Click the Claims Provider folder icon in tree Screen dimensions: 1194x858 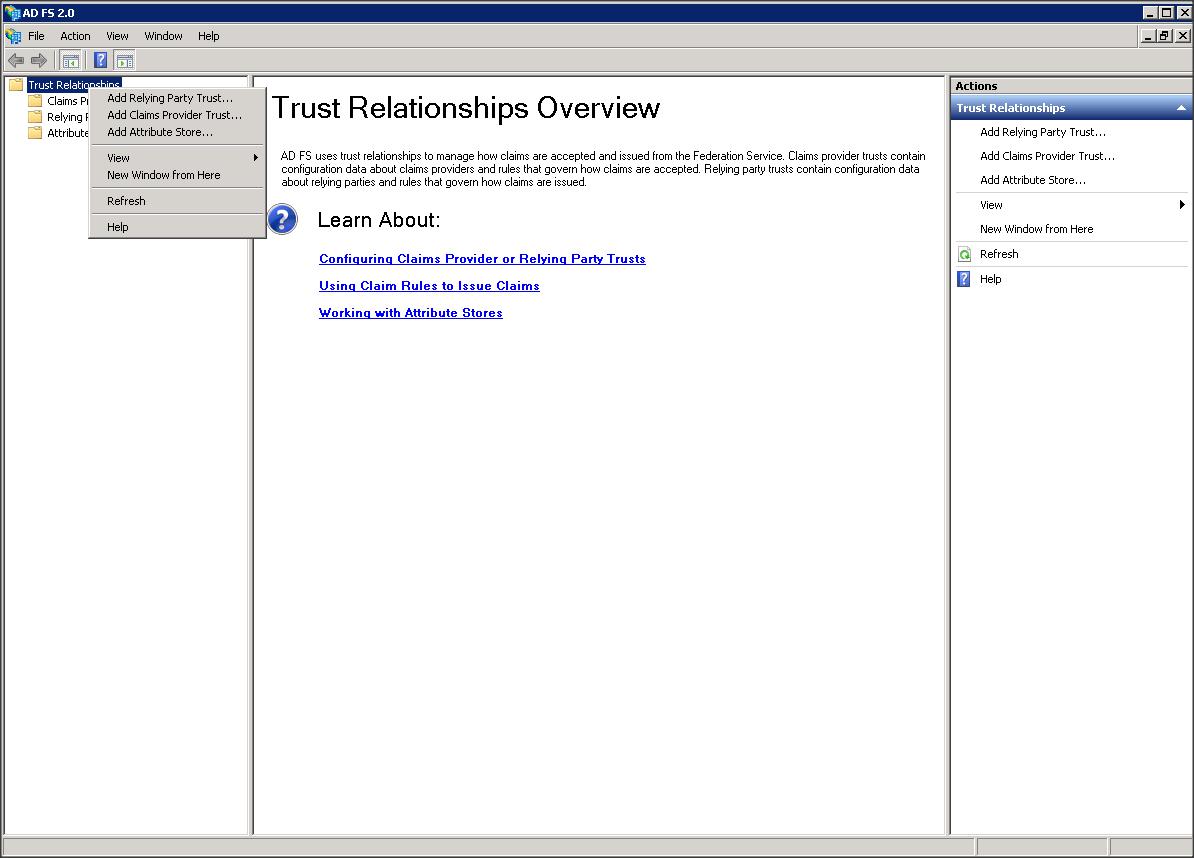[35, 100]
